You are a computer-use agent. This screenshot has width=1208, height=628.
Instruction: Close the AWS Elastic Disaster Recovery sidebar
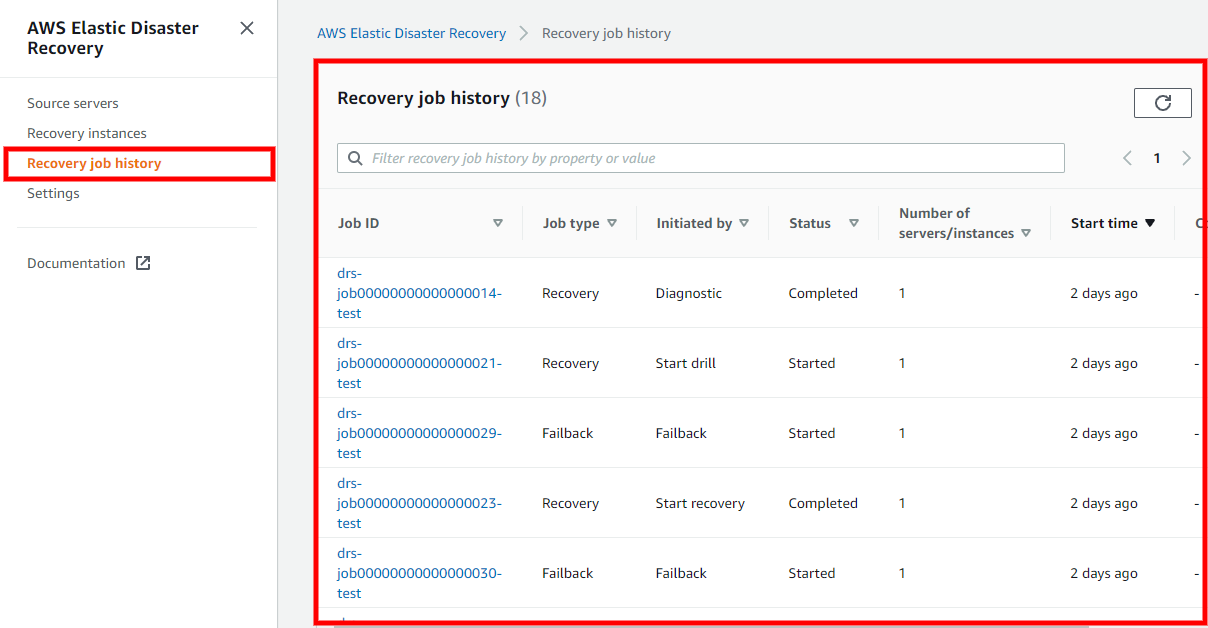247,28
